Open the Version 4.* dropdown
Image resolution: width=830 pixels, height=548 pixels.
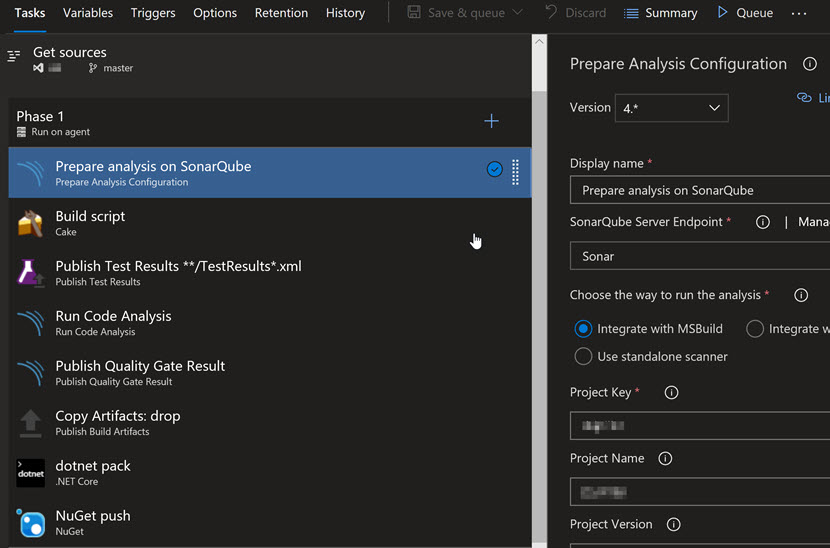point(671,108)
